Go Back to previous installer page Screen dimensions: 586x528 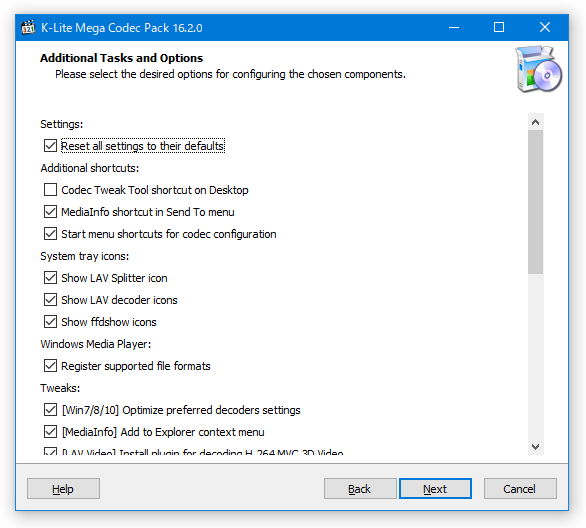click(360, 489)
